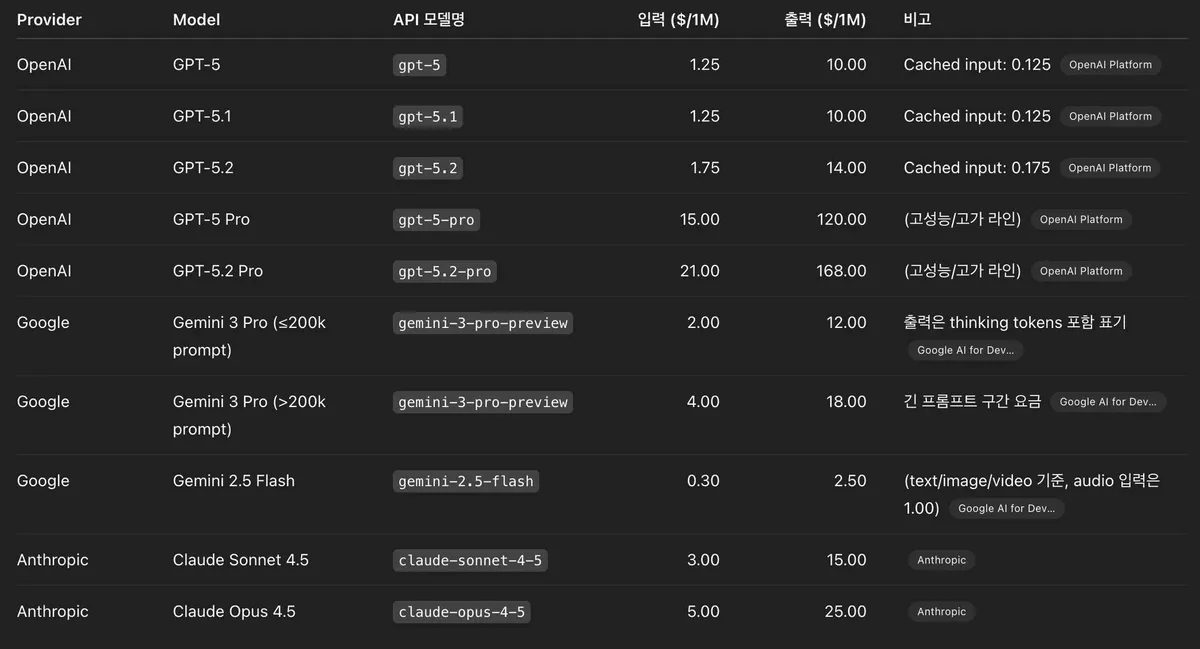1200x649 pixels.
Task: Click the 출력 ($/1M) column header
Action: [x=825, y=19]
